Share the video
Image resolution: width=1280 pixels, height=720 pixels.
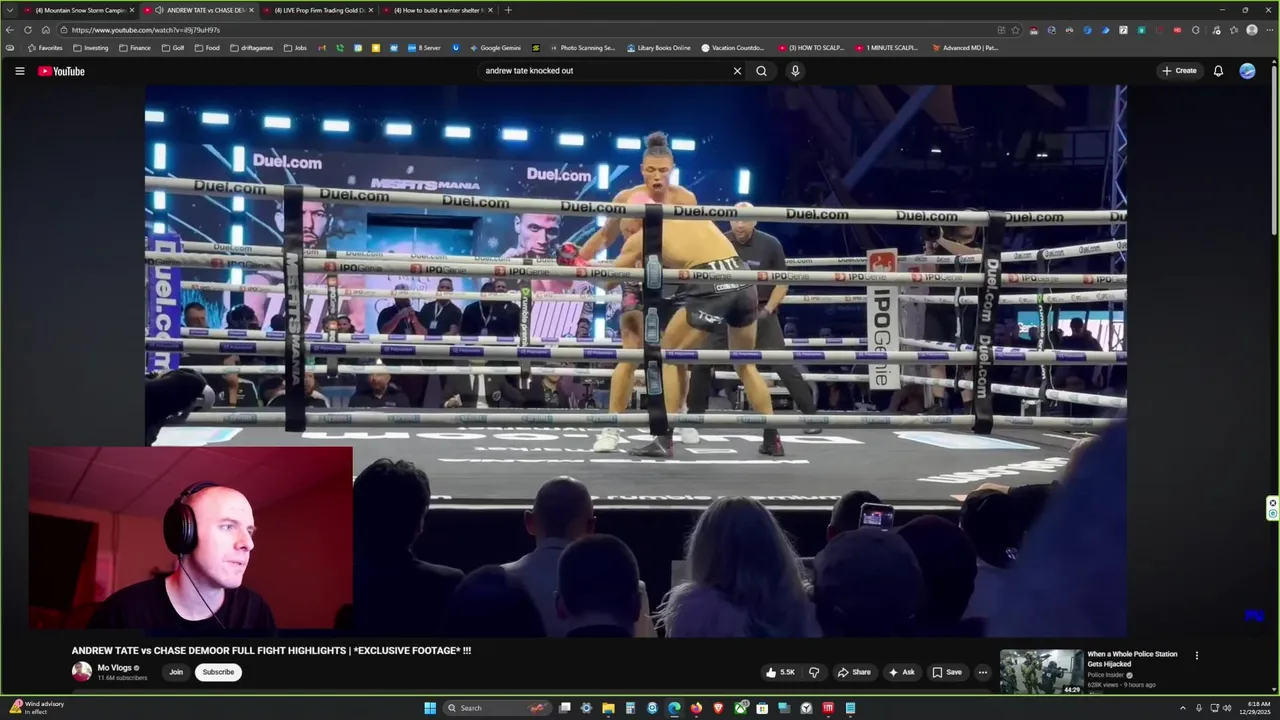pyautogui.click(x=854, y=672)
